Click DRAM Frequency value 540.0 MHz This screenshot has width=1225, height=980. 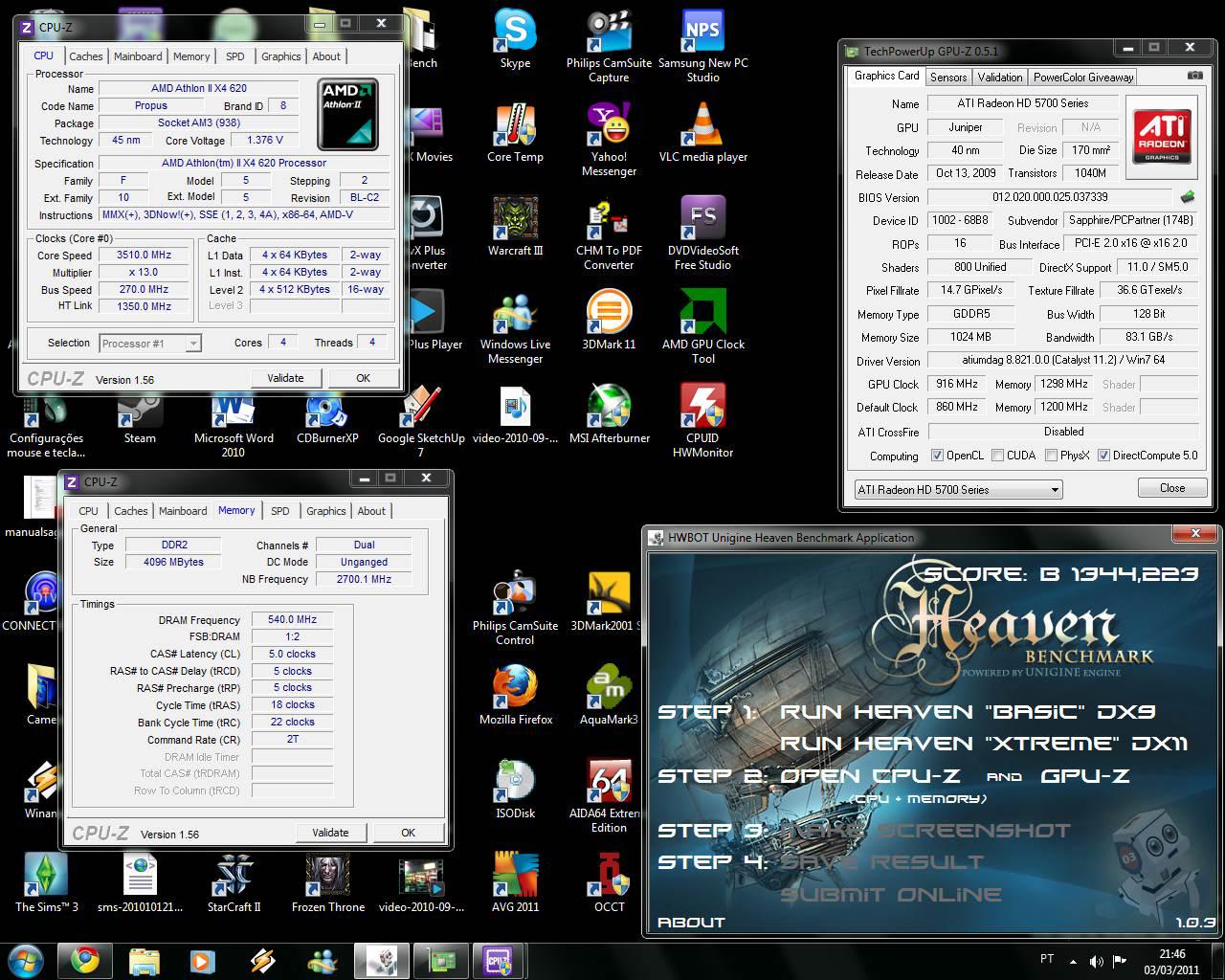(293, 620)
